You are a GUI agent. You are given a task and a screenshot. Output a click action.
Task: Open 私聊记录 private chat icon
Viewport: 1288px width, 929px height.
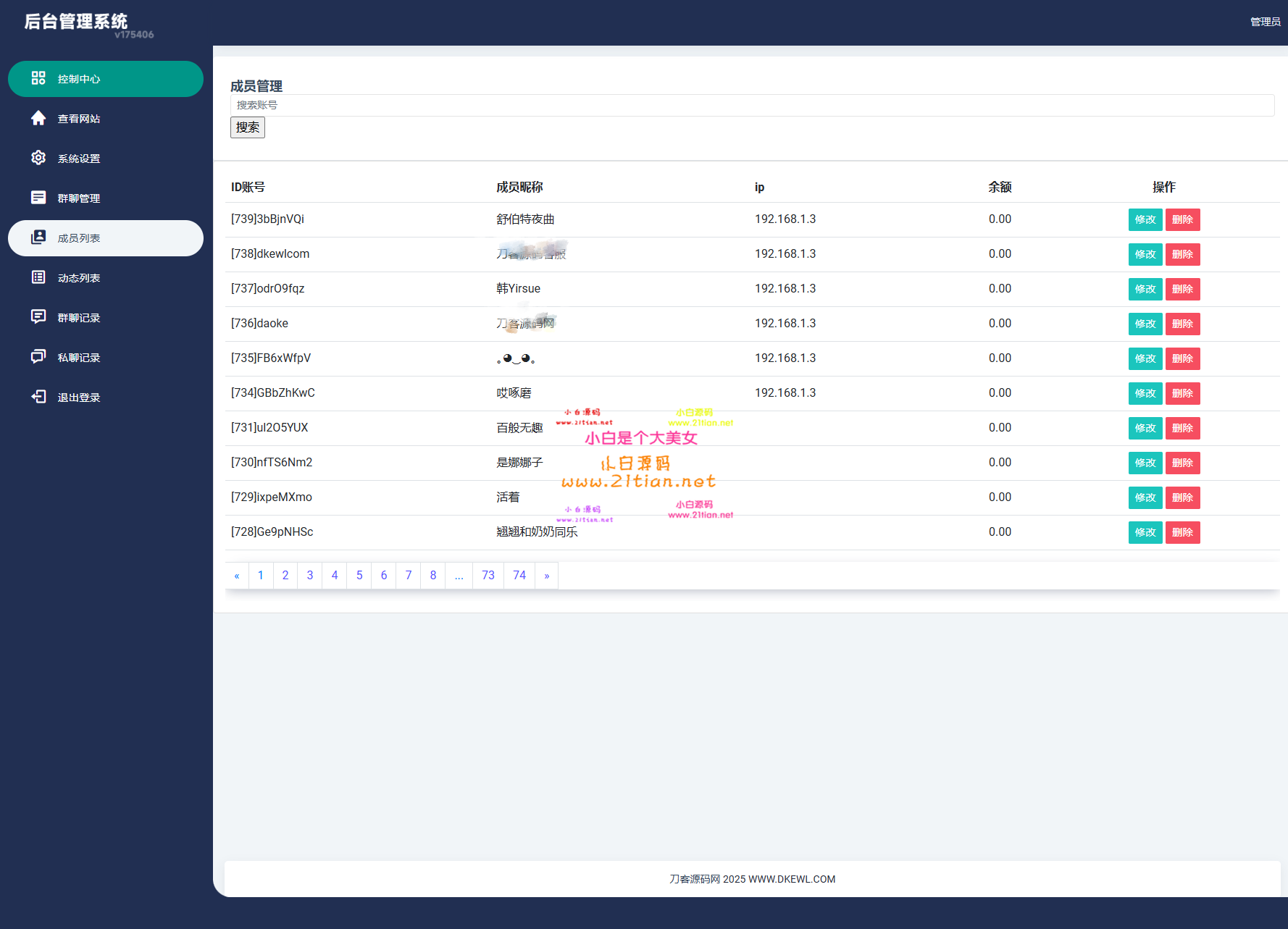tap(38, 356)
